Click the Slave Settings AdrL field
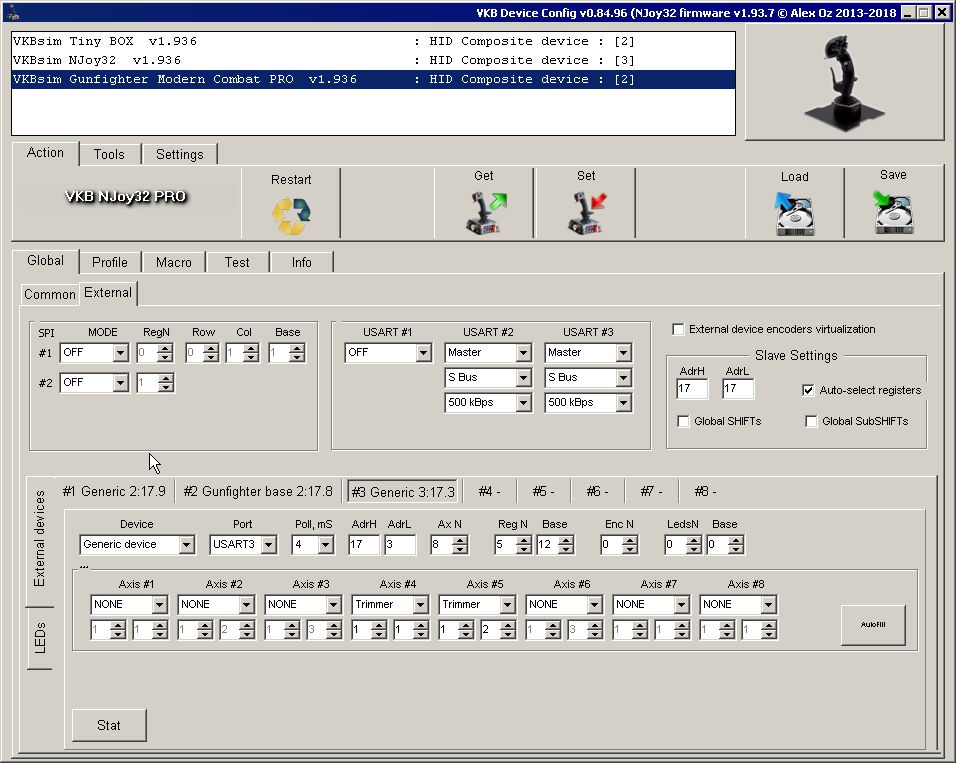The width and height of the screenshot is (956, 763). pyautogui.click(x=738, y=389)
